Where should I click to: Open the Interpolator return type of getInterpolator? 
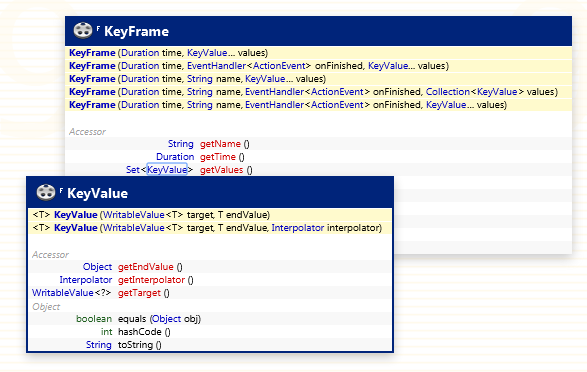pos(86,280)
